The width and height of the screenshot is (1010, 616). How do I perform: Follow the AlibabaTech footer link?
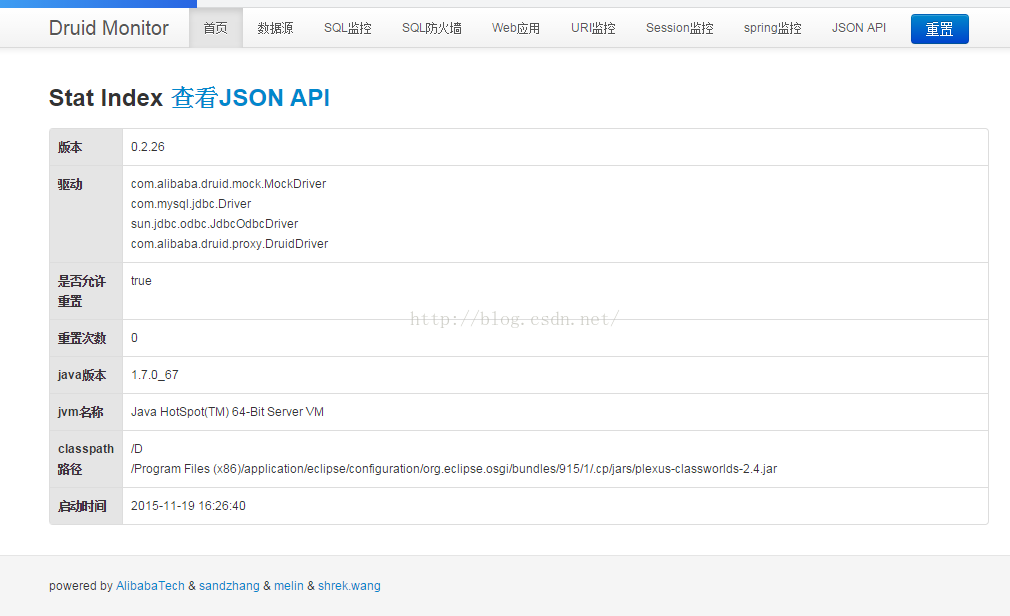[x=150, y=586]
